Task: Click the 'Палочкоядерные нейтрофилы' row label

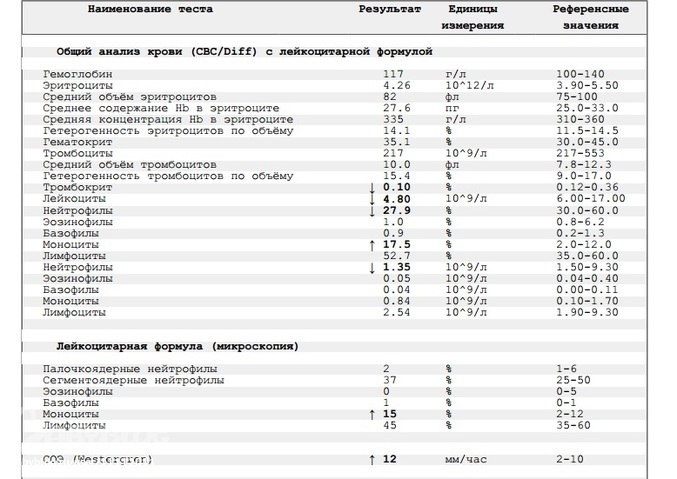Action: coord(131,369)
